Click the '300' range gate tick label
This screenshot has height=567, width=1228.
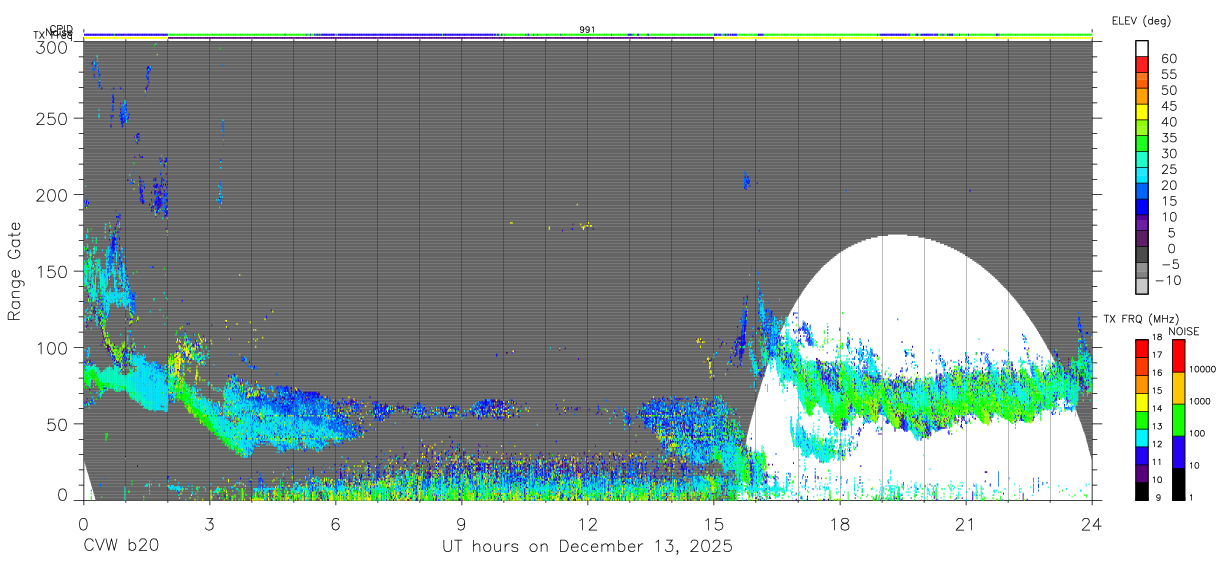[54, 46]
